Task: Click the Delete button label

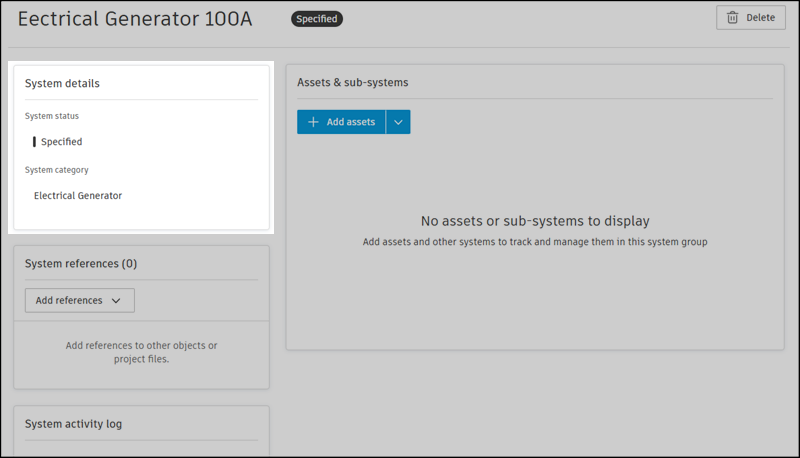Action: (760, 17)
